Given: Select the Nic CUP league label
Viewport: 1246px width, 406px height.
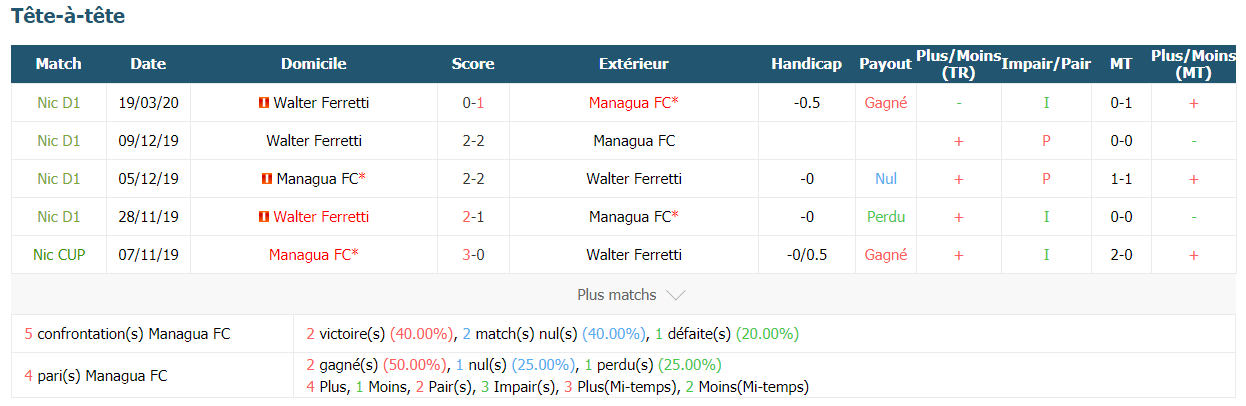Looking at the screenshot, I should (x=59, y=255).
